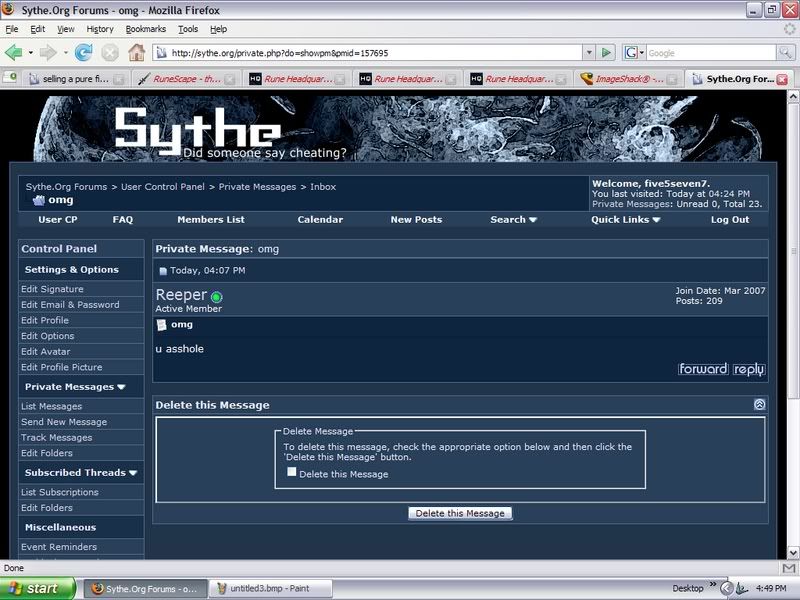Click the page icon in the address bar
Screen dimensions: 800x600
161,53
